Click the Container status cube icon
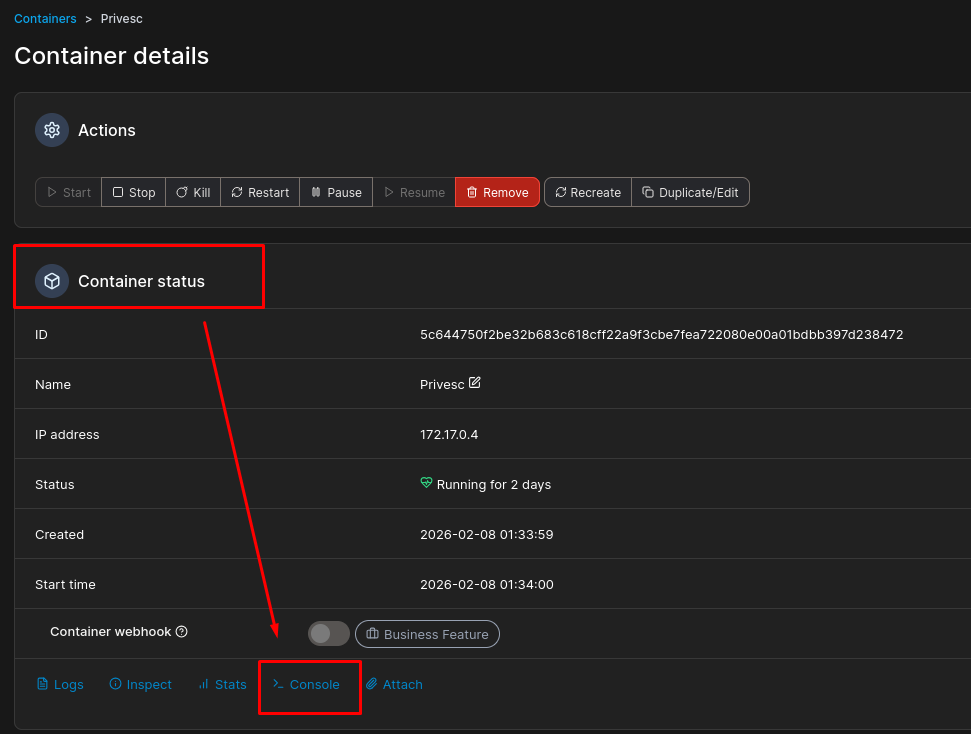The height and width of the screenshot is (734, 971). click(52, 281)
